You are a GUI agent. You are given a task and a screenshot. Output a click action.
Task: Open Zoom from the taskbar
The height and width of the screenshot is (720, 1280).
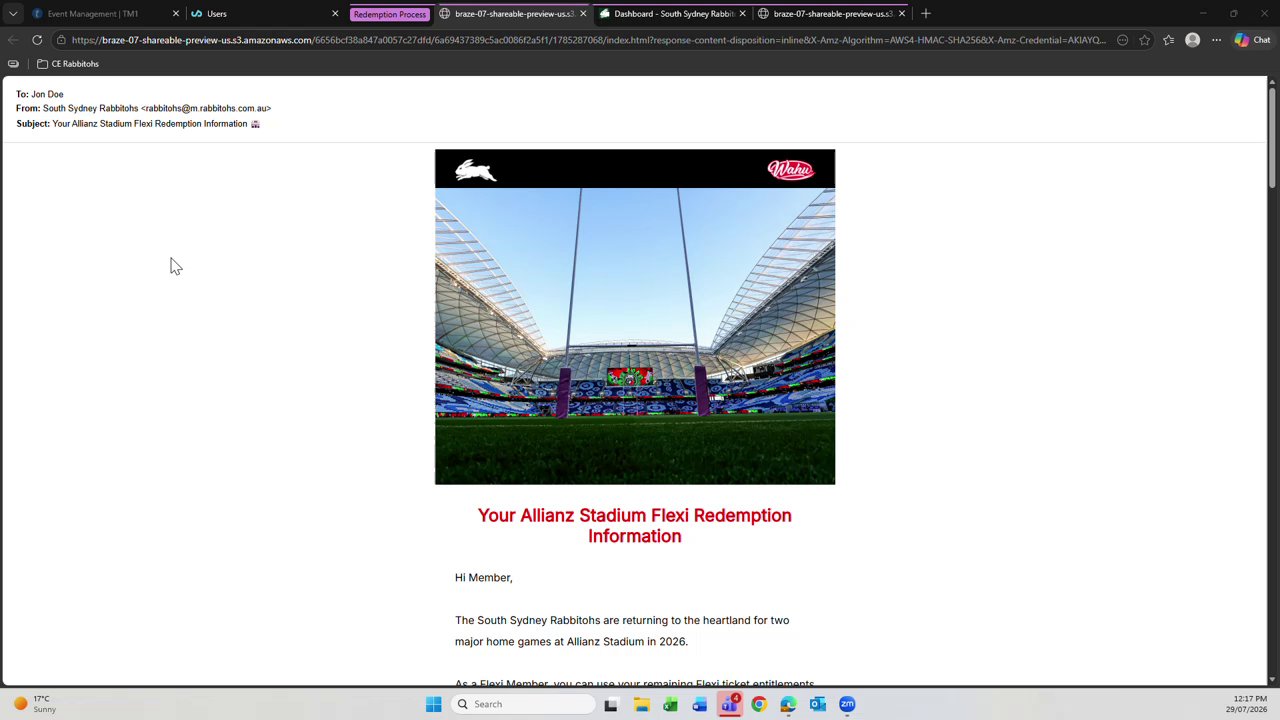(847, 704)
